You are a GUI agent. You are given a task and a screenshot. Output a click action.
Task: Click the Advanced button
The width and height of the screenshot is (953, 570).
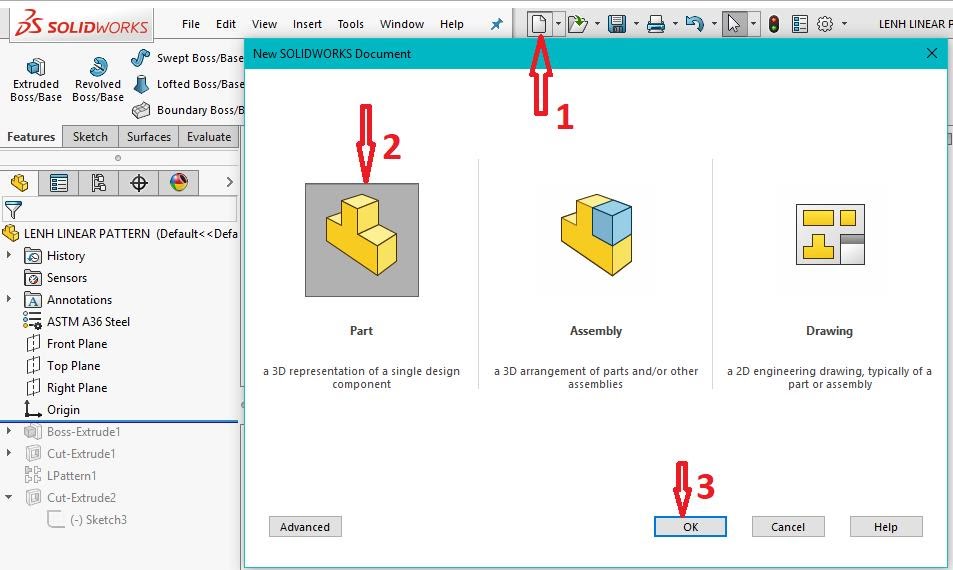[x=305, y=527]
